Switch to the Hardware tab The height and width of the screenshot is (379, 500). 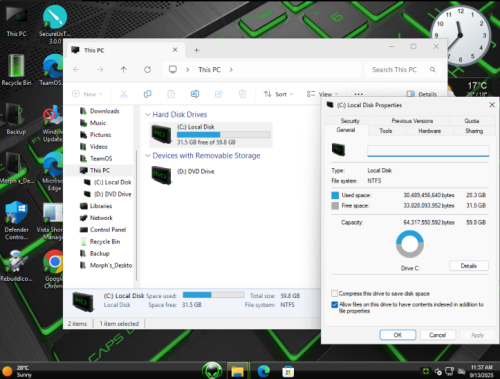pos(430,131)
